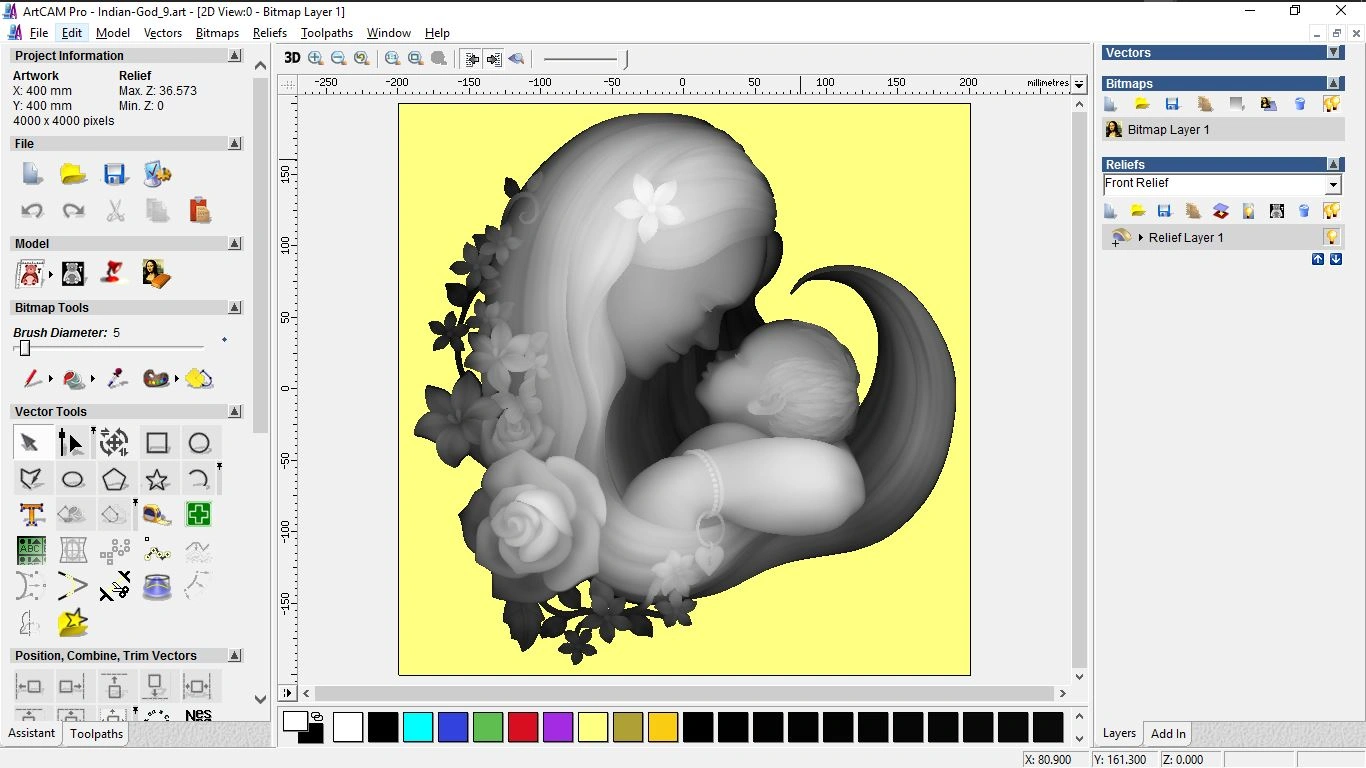Toggle all bitmap layers visibility bulbs

(x=1331, y=104)
